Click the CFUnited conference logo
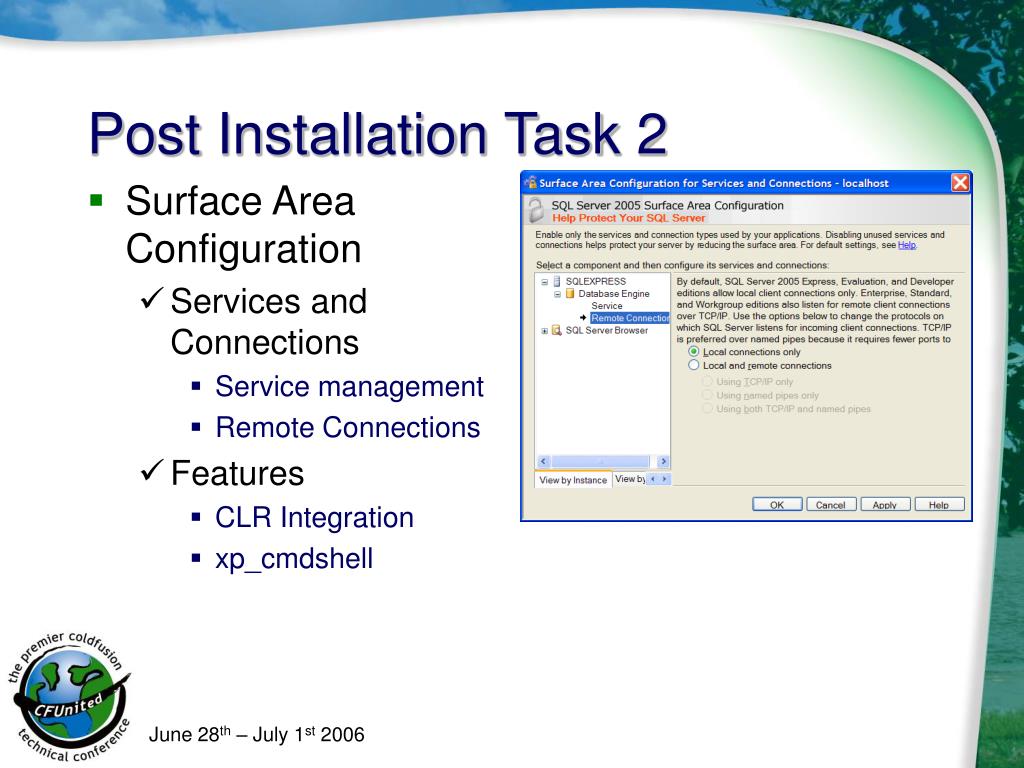This screenshot has width=1024, height=768. (69, 697)
